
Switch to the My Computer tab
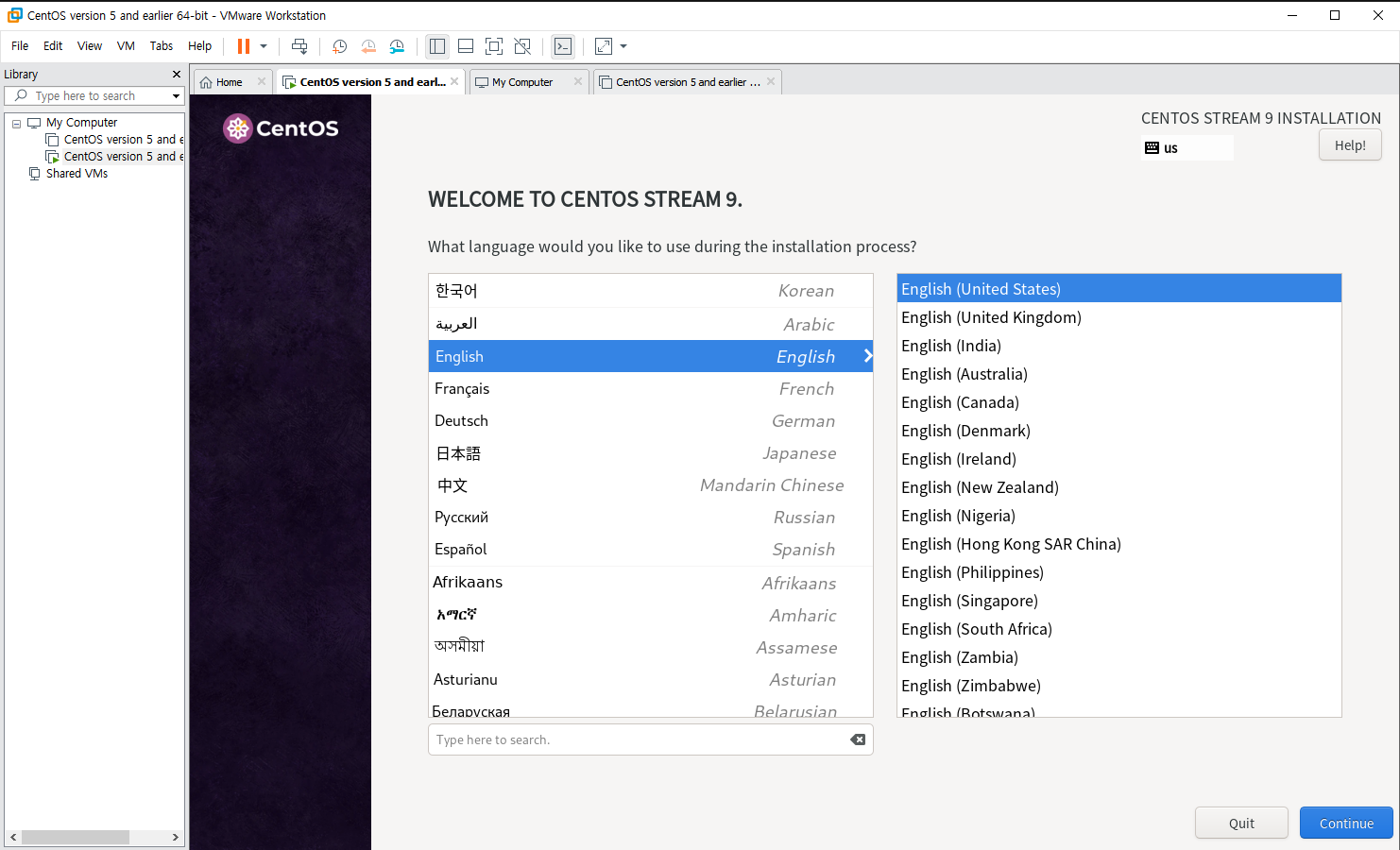(x=522, y=82)
